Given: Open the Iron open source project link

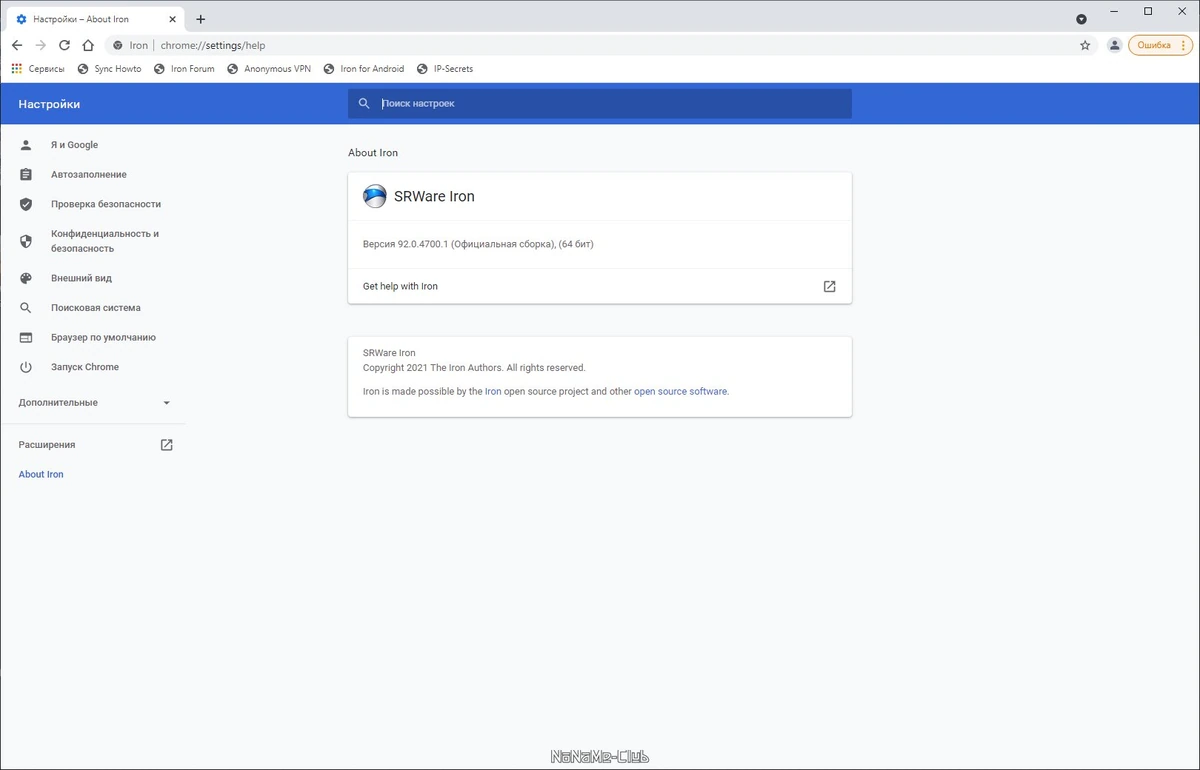Looking at the screenshot, I should click(x=493, y=392).
